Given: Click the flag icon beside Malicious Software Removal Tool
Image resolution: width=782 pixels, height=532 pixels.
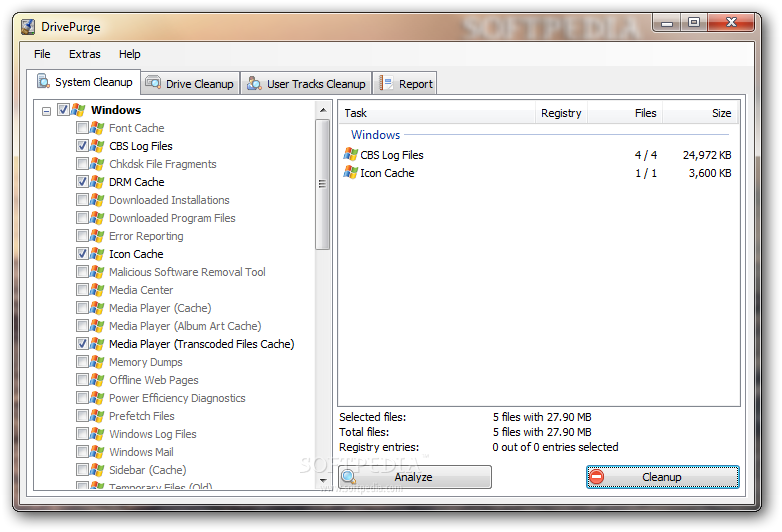Looking at the screenshot, I should tap(97, 272).
